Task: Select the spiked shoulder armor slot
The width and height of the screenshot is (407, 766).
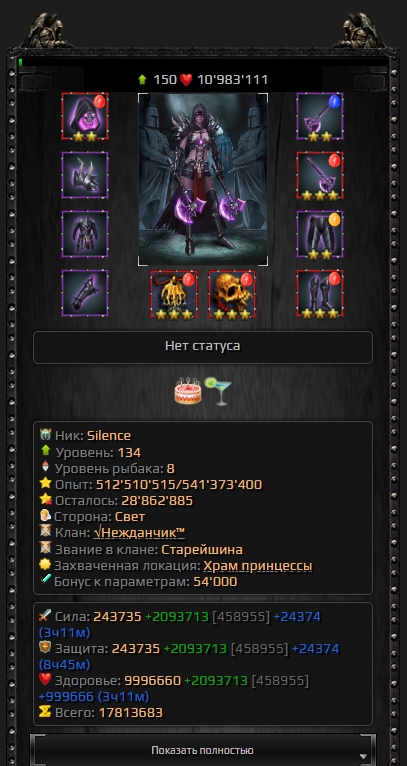Action: pos(85,175)
